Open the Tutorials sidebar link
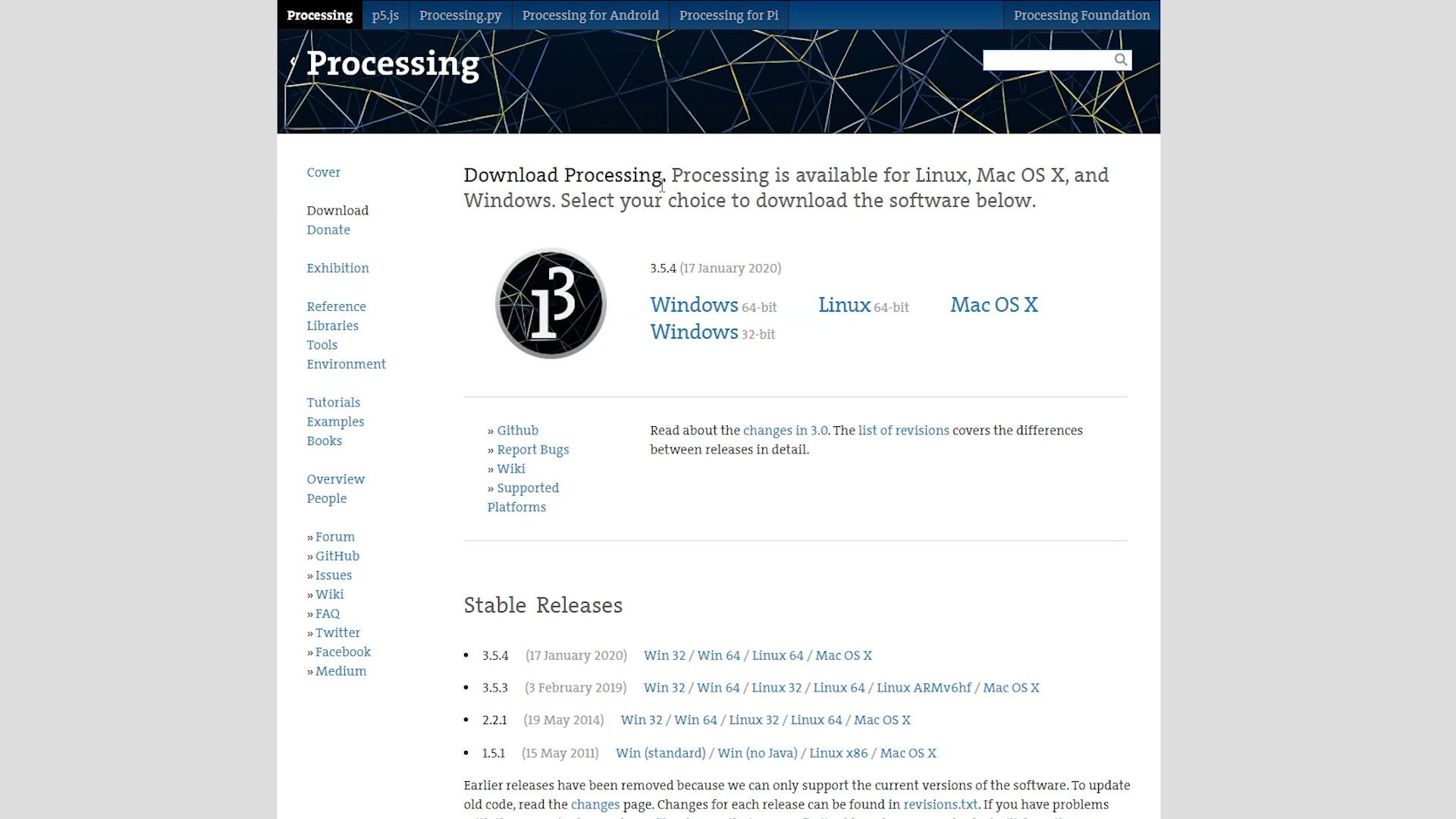 [x=333, y=403]
